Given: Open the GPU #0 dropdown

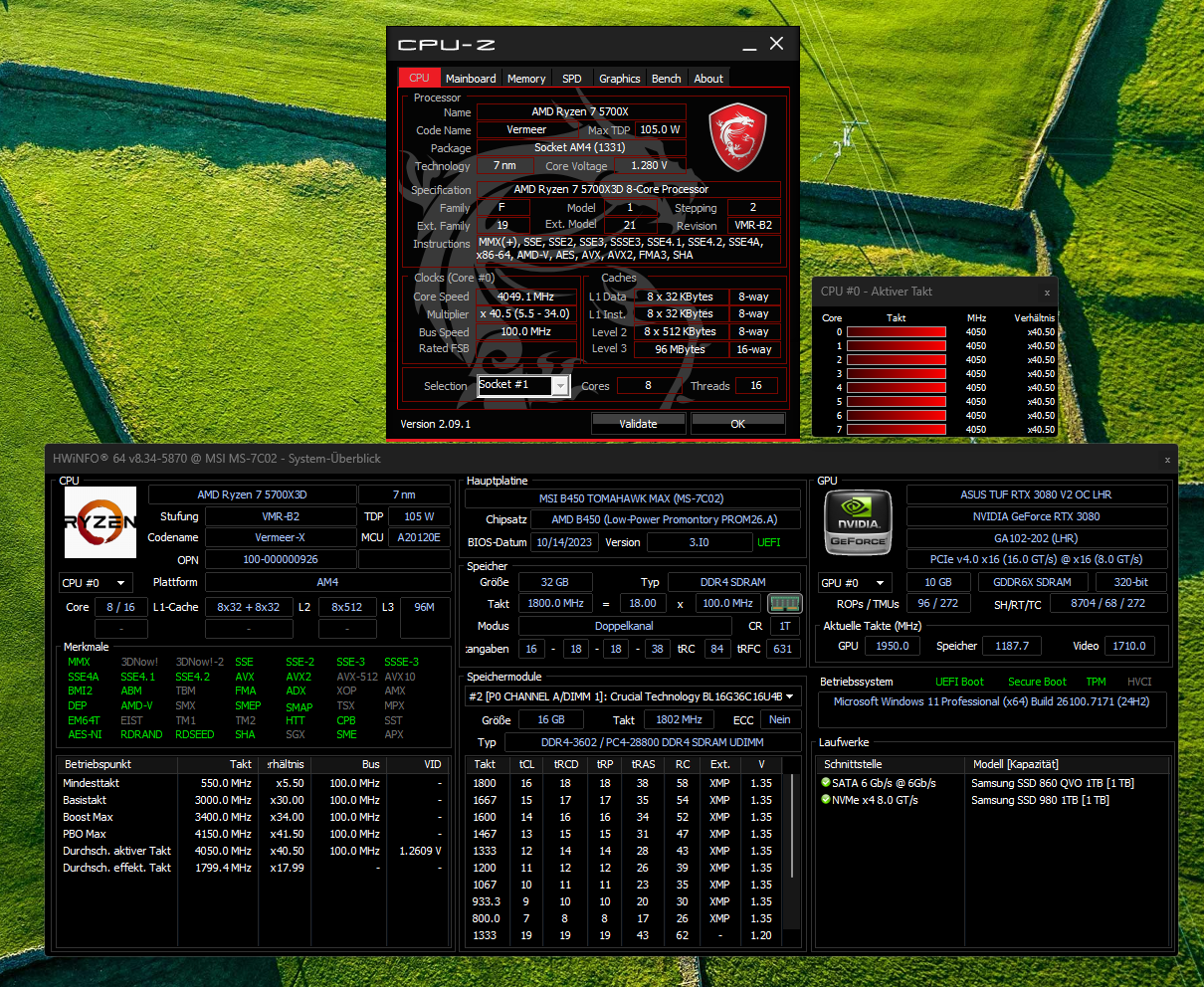Looking at the screenshot, I should [x=854, y=582].
